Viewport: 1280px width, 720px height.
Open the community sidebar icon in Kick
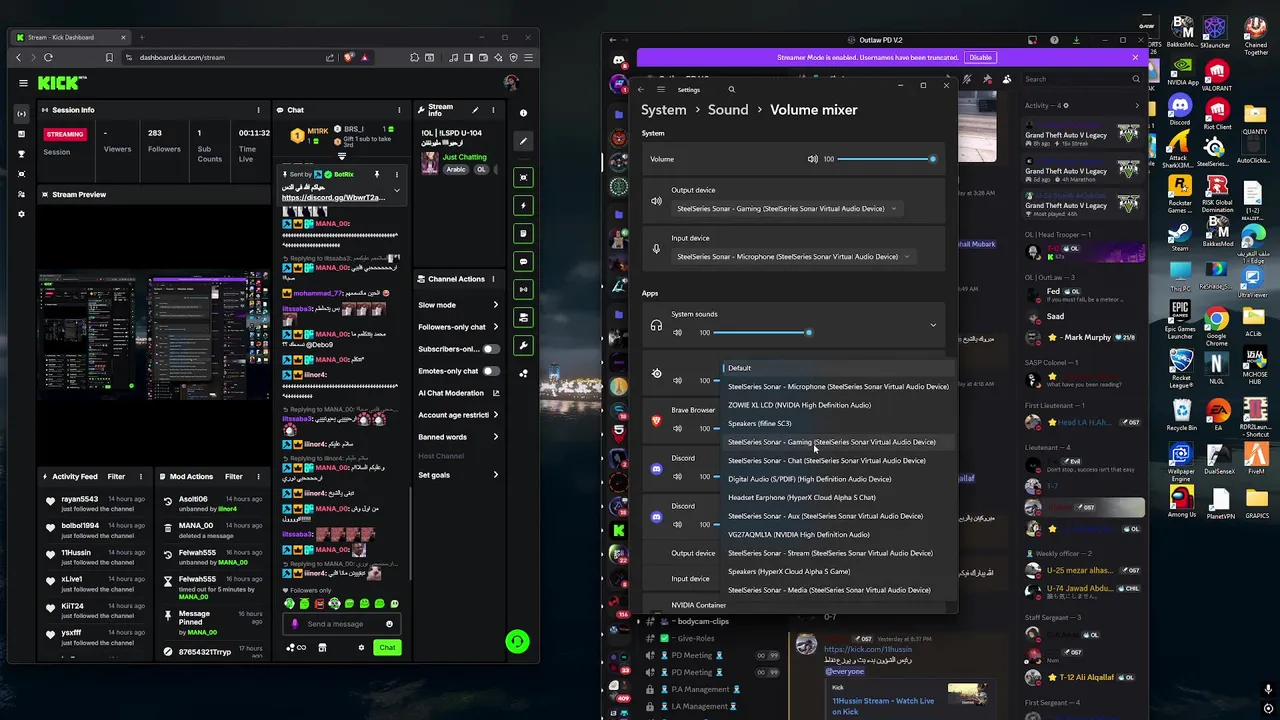pos(22,194)
